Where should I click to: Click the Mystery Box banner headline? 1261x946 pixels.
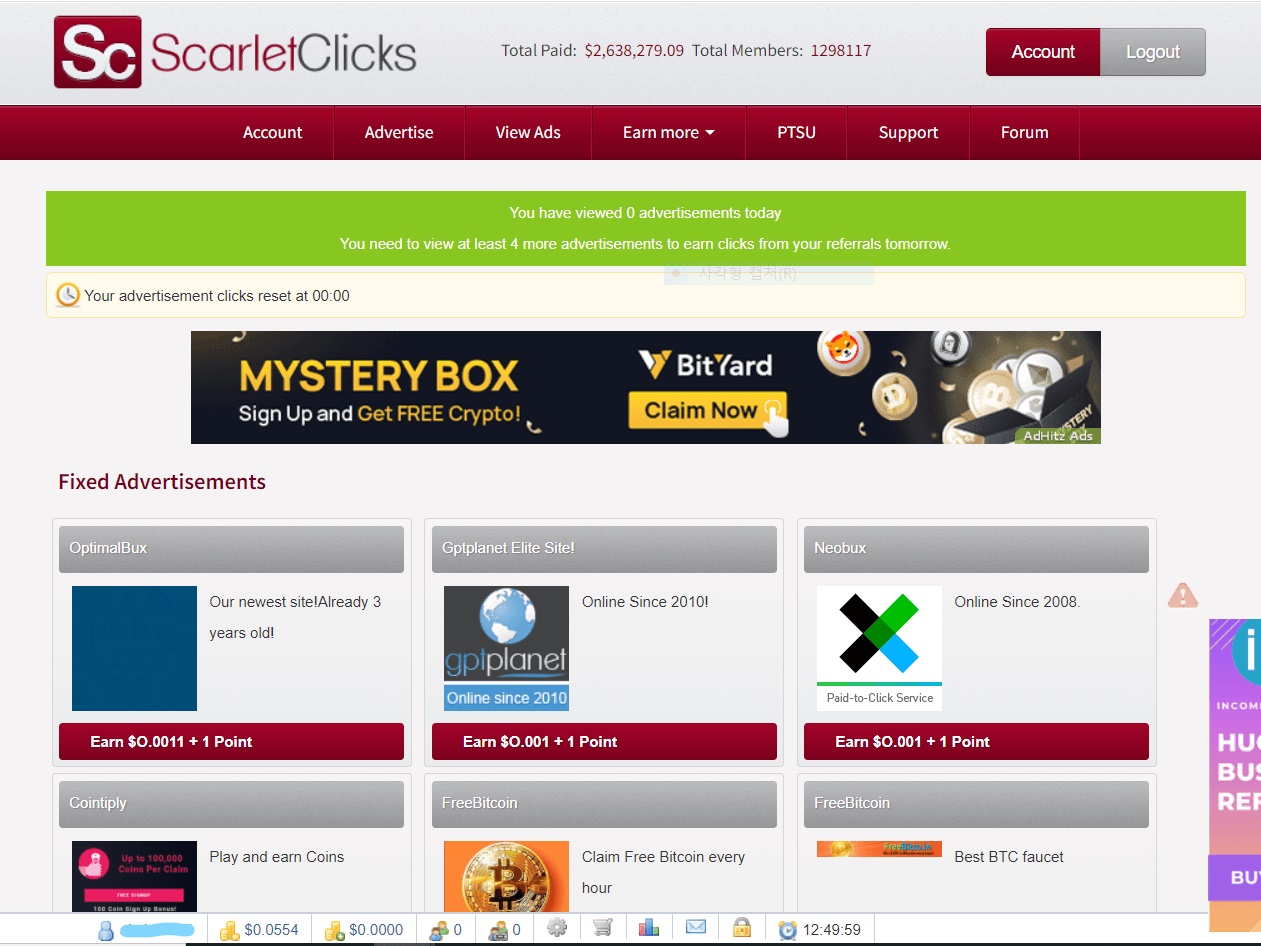click(379, 376)
